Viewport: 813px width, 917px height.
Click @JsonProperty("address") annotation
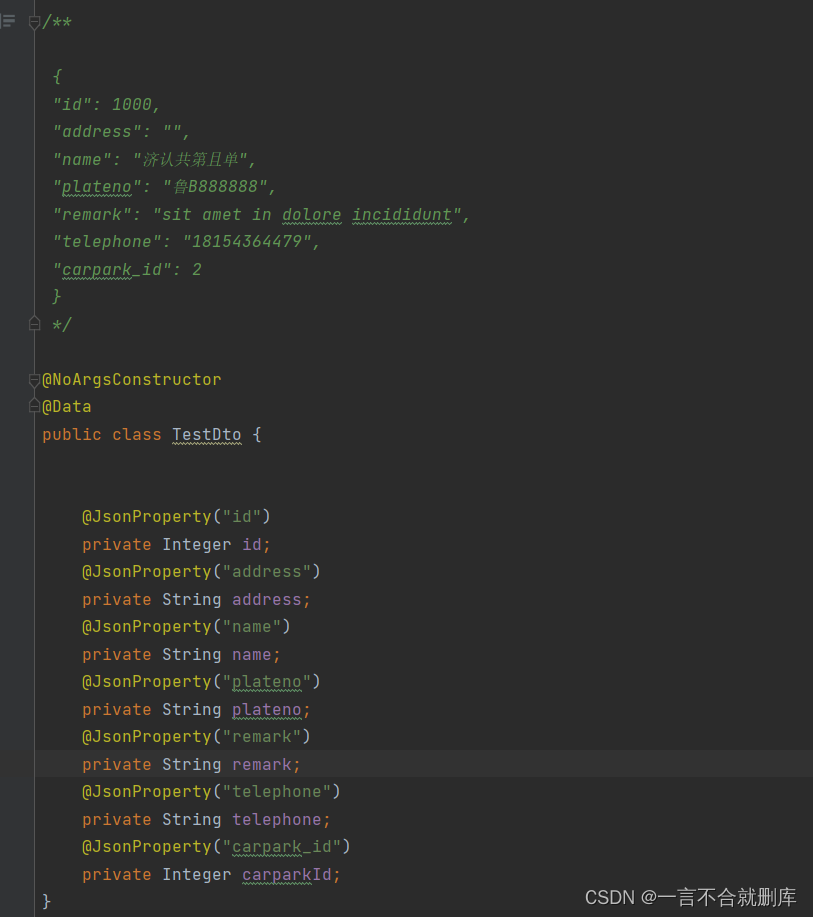201,571
